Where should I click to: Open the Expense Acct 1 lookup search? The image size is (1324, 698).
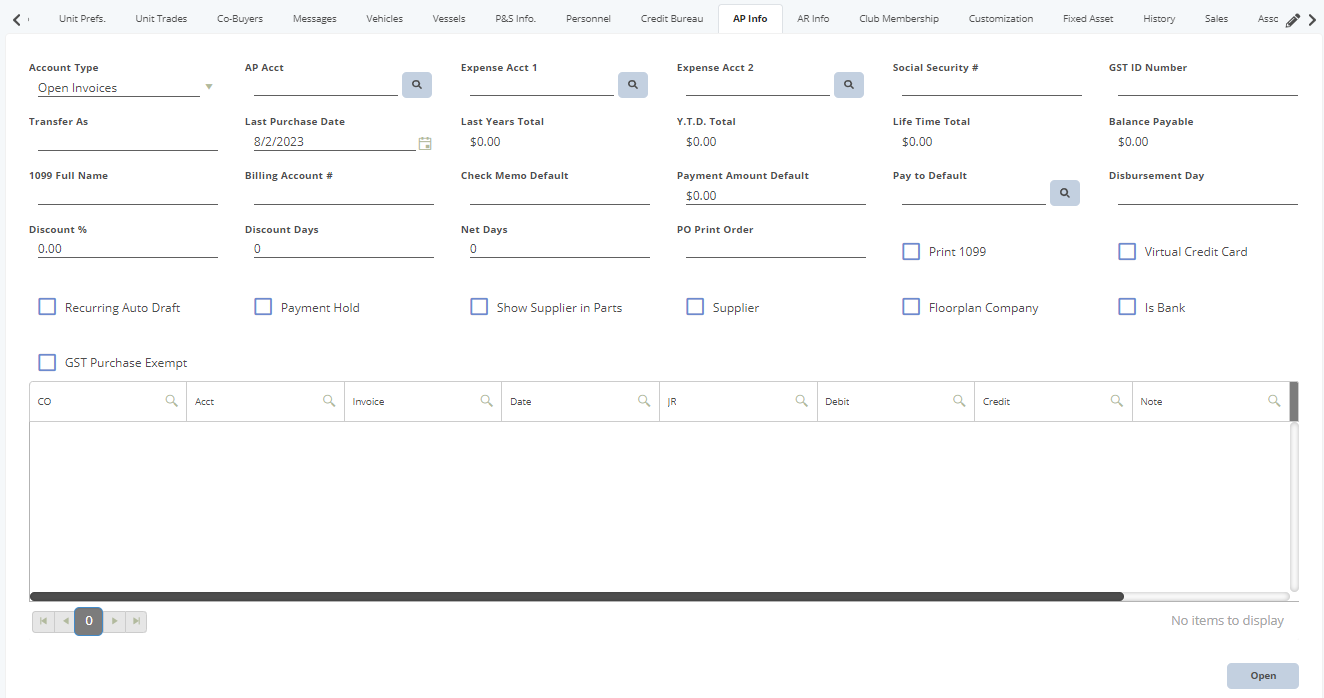[632, 85]
